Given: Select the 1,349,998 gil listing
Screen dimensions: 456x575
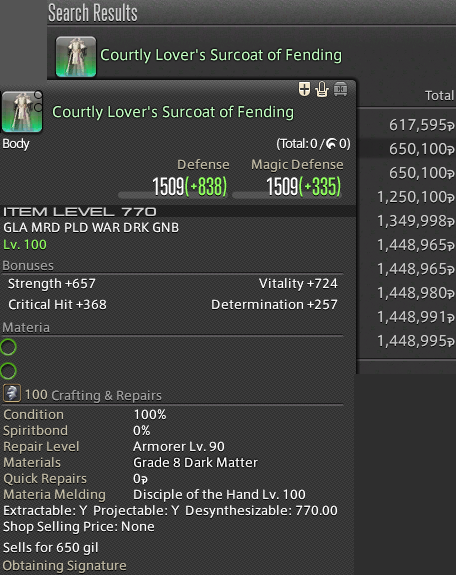Looking at the screenshot, I should (x=406, y=221).
